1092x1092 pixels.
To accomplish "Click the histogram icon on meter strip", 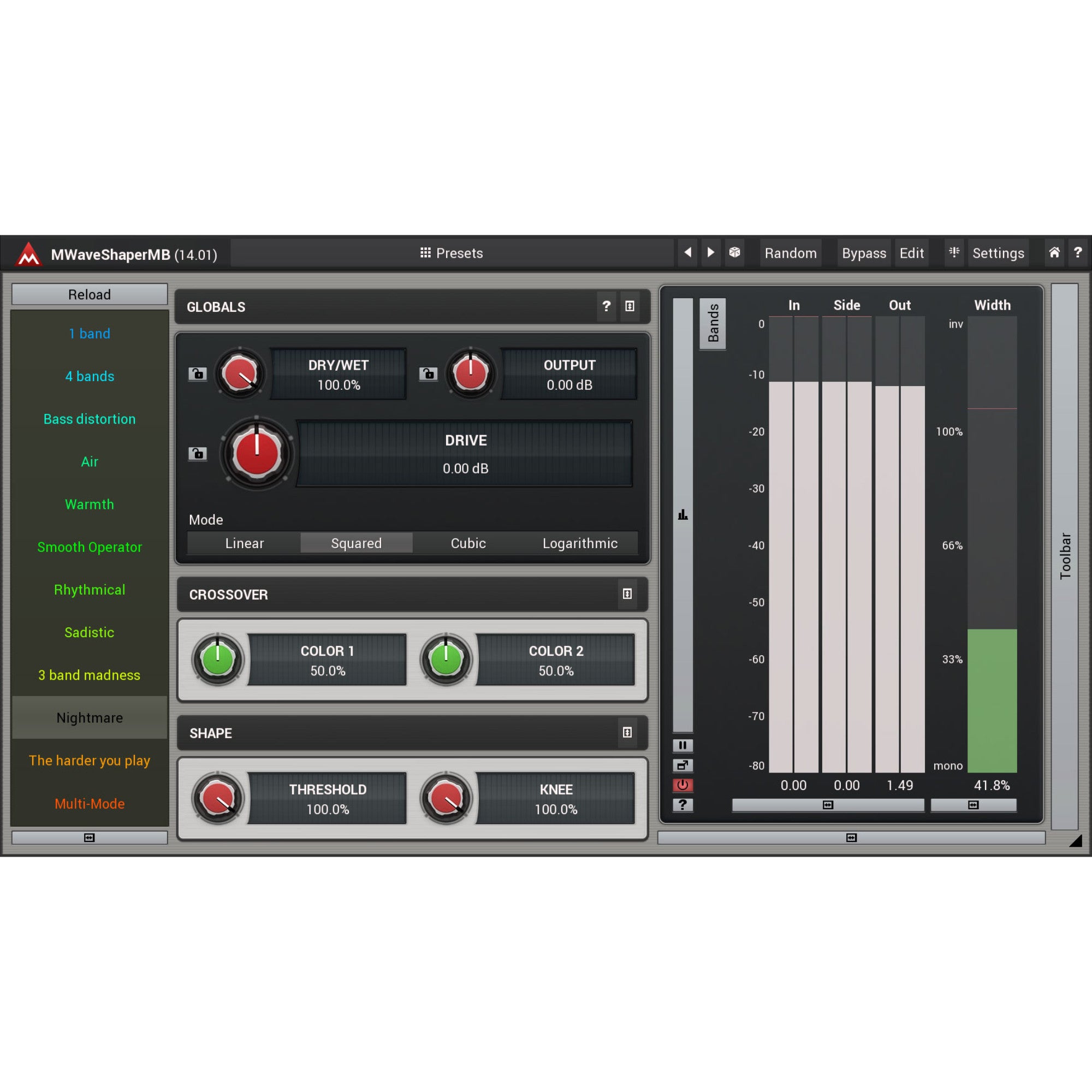I will tap(683, 515).
